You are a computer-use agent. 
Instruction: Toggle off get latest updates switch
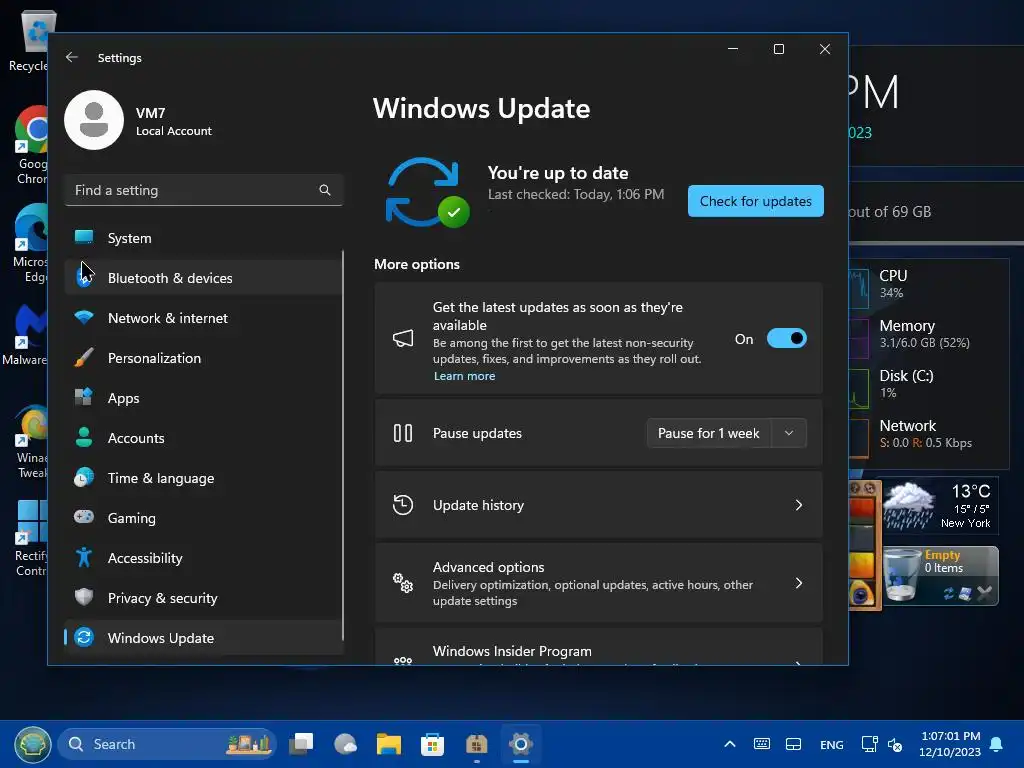tap(786, 338)
